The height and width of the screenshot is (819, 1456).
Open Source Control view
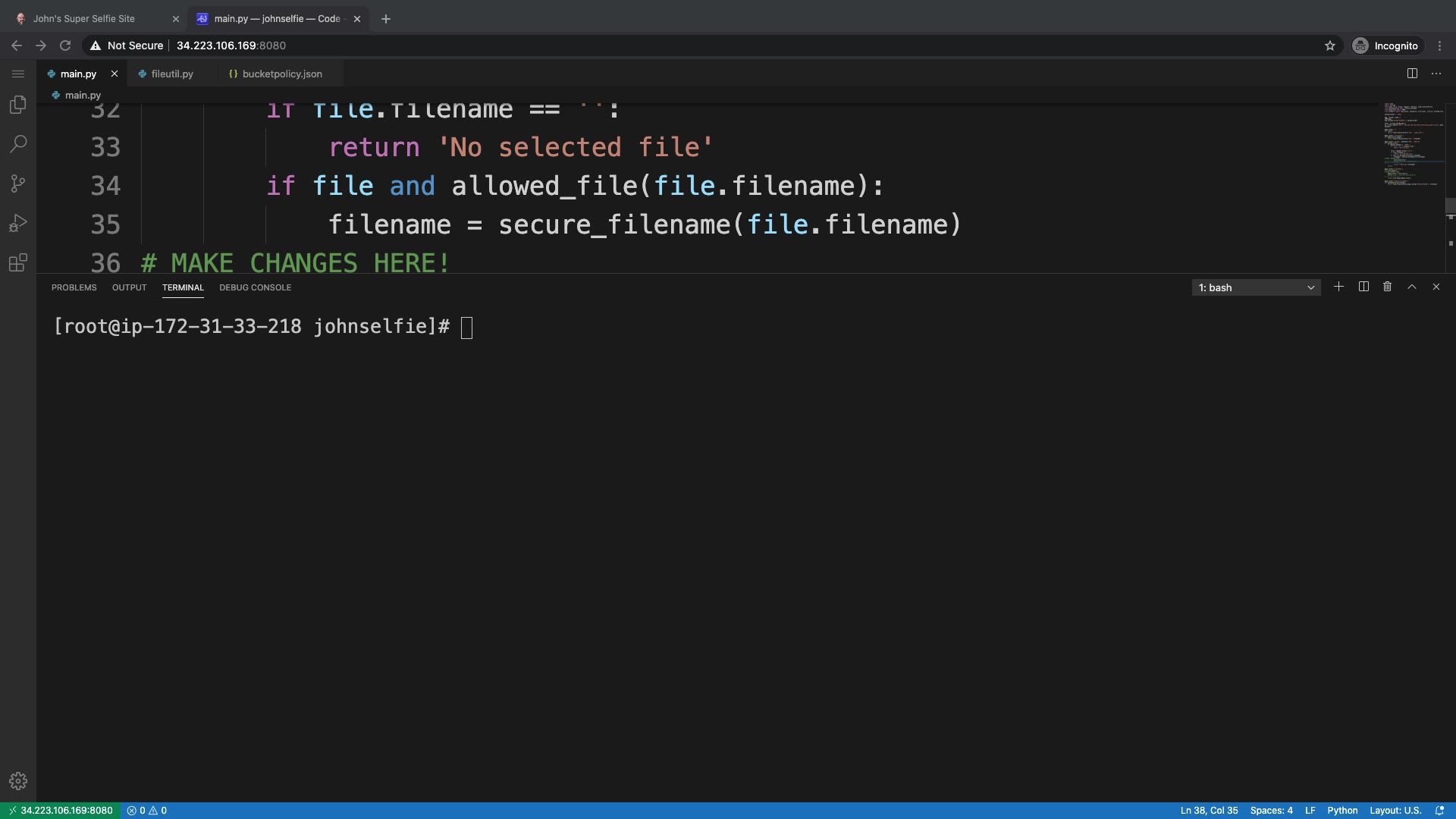click(x=17, y=184)
